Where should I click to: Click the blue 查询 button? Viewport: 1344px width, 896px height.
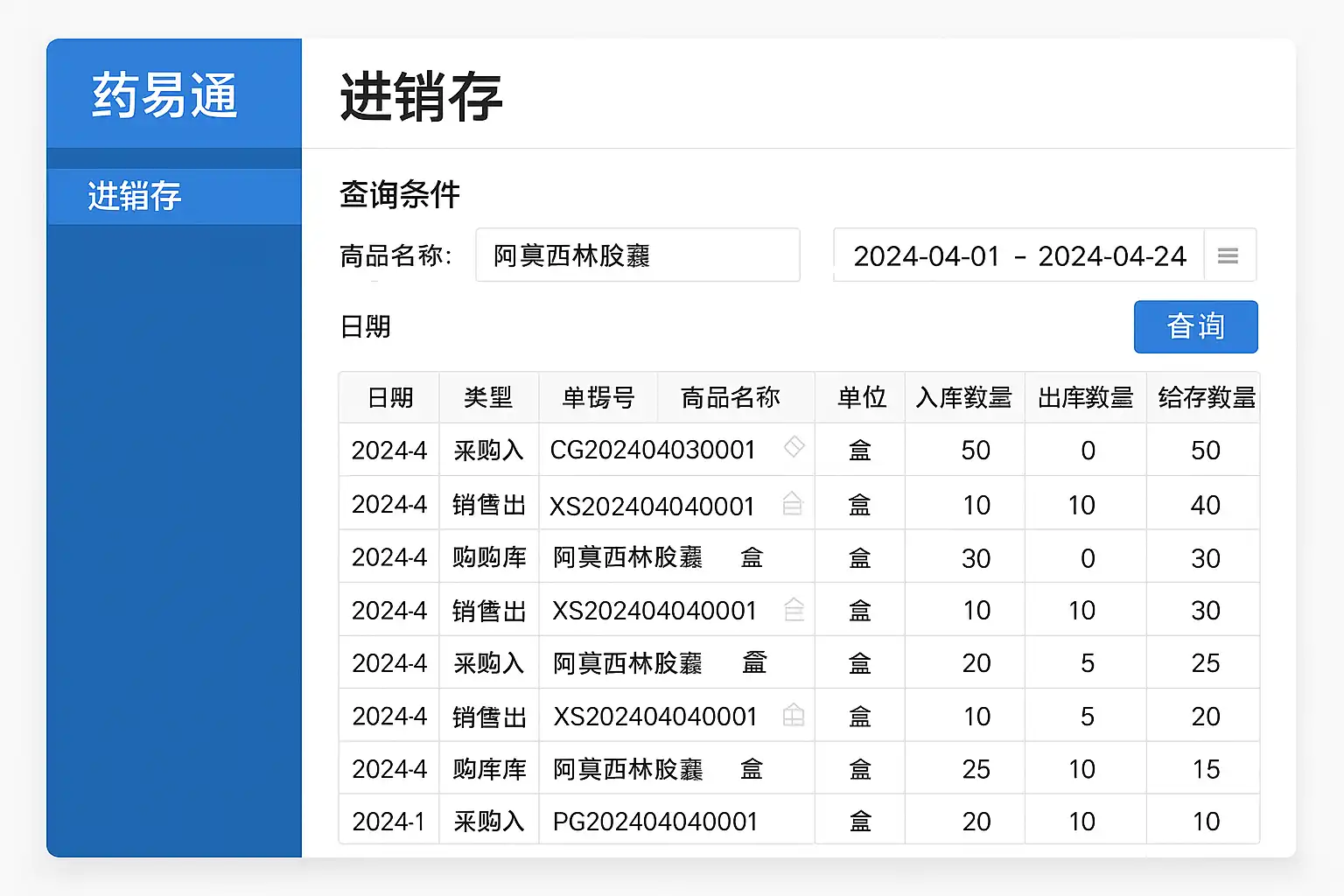pyautogui.click(x=1195, y=326)
